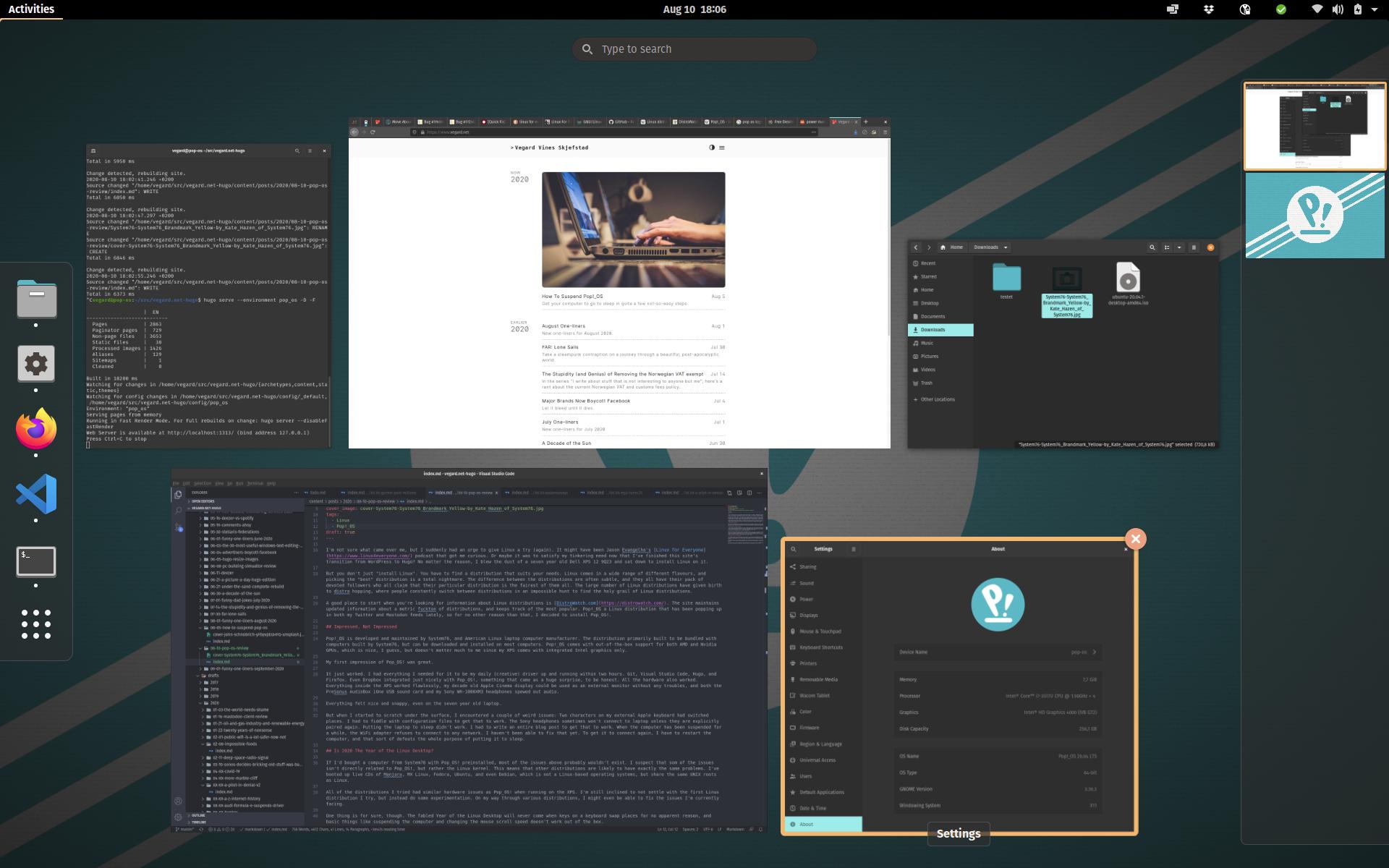Select the System76 Brandmark jpg file
The height and width of the screenshot is (868, 1389).
[1067, 292]
